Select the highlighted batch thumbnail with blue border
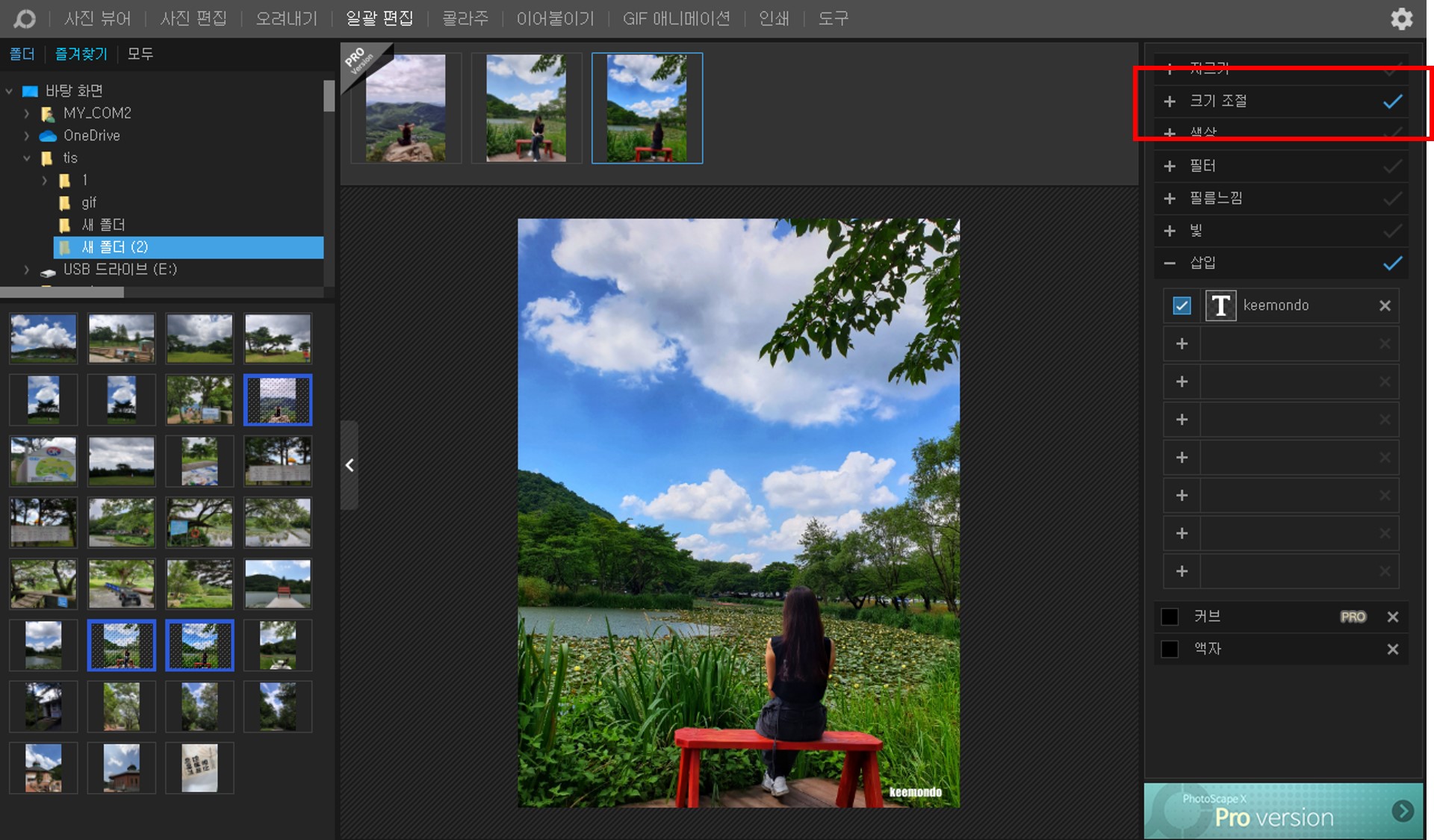Screen dimensions: 1434x840 pos(647,108)
